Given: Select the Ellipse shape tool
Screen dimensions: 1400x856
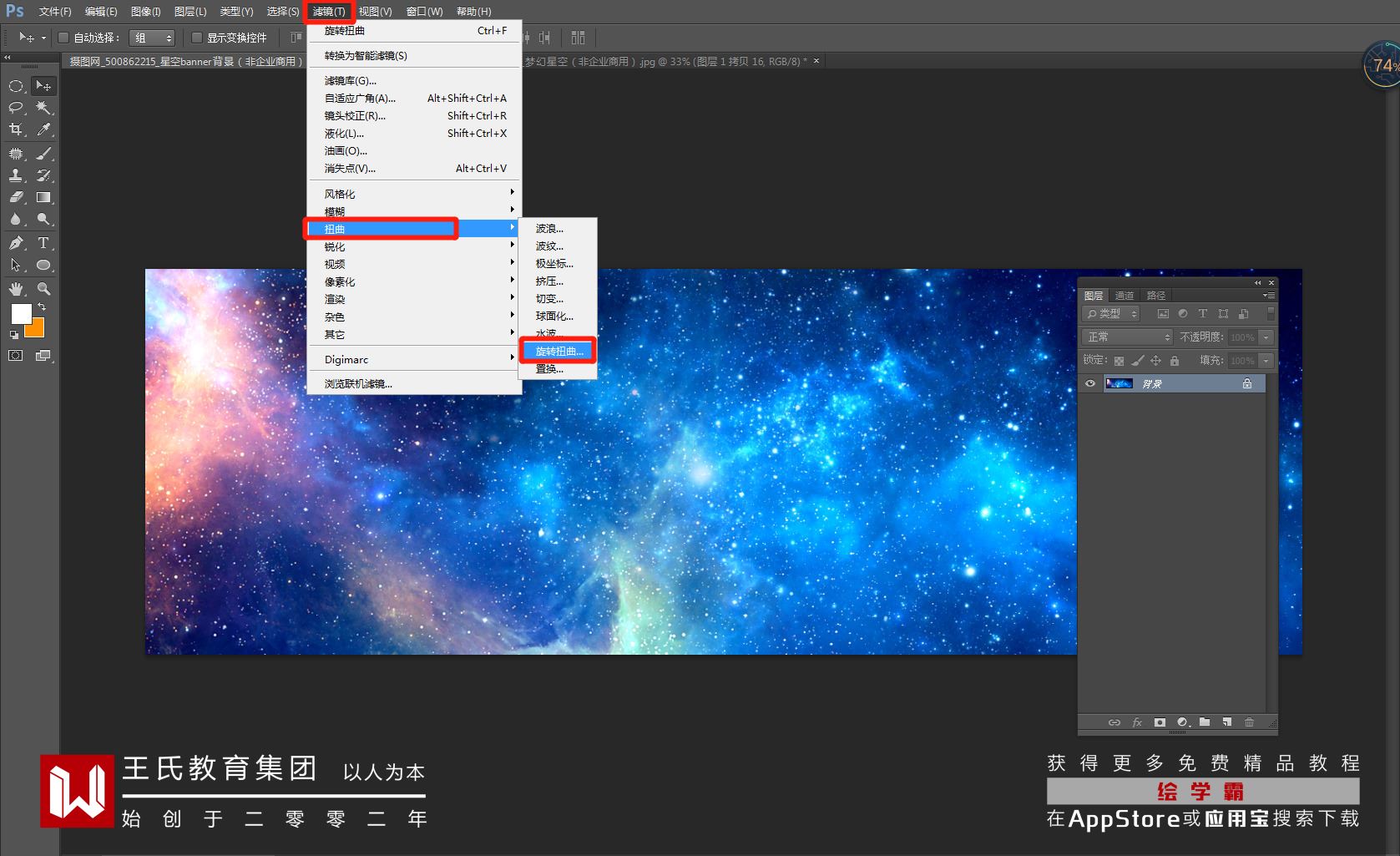Looking at the screenshot, I should 43,265.
